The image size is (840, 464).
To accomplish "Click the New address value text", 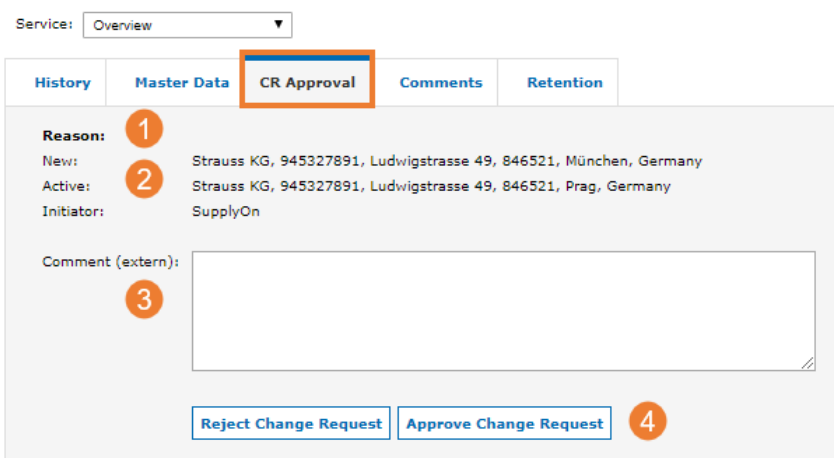I will (x=447, y=161).
